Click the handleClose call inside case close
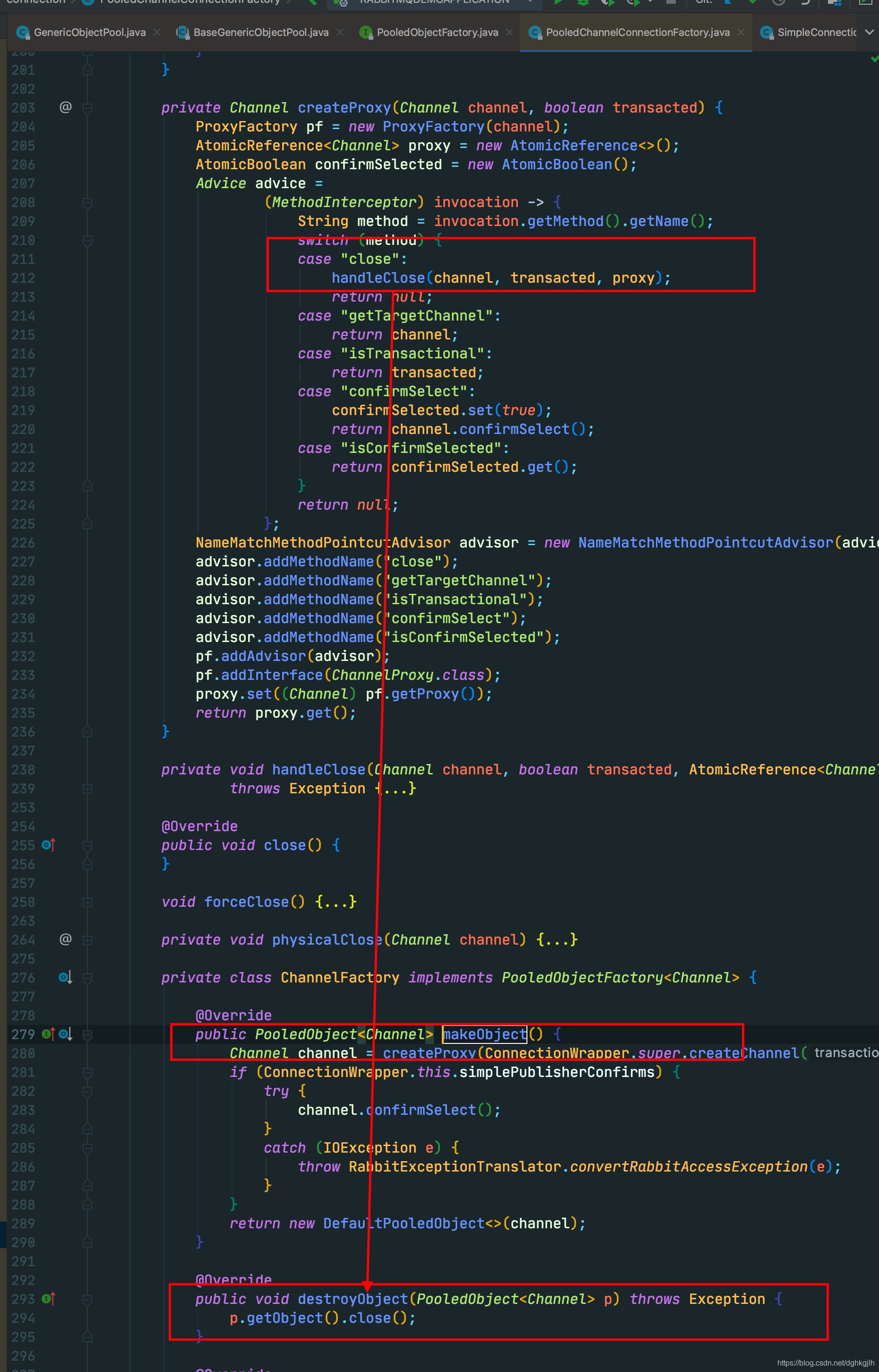The height and width of the screenshot is (1372, 879). coord(379,278)
